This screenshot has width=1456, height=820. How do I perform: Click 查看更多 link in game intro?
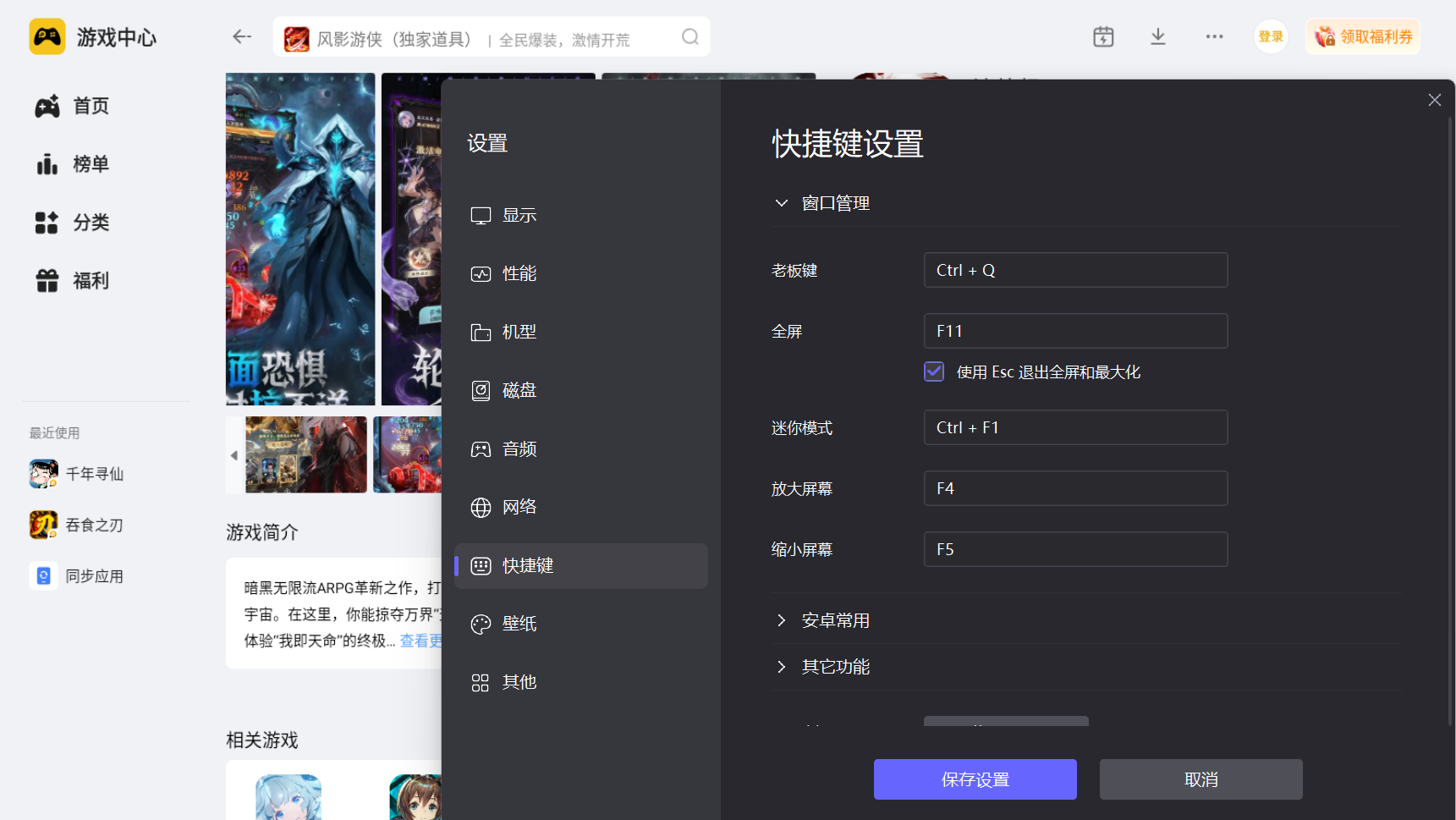[420, 641]
